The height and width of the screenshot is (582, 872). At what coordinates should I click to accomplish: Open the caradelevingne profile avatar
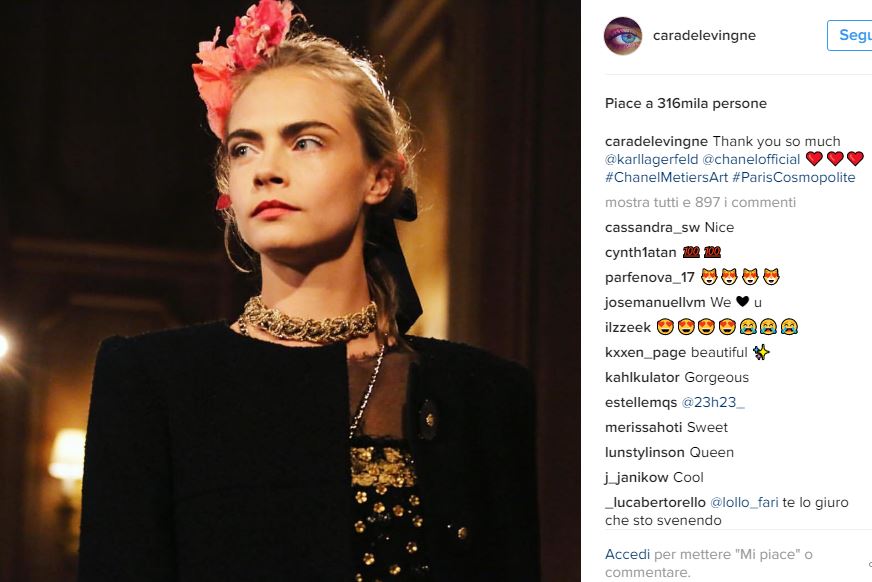point(623,36)
